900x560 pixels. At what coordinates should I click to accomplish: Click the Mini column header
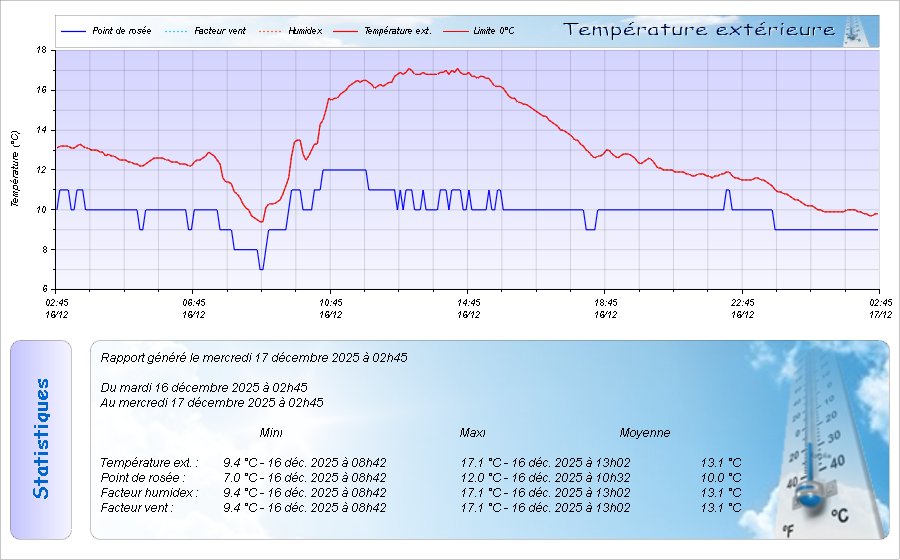pyautogui.click(x=271, y=433)
